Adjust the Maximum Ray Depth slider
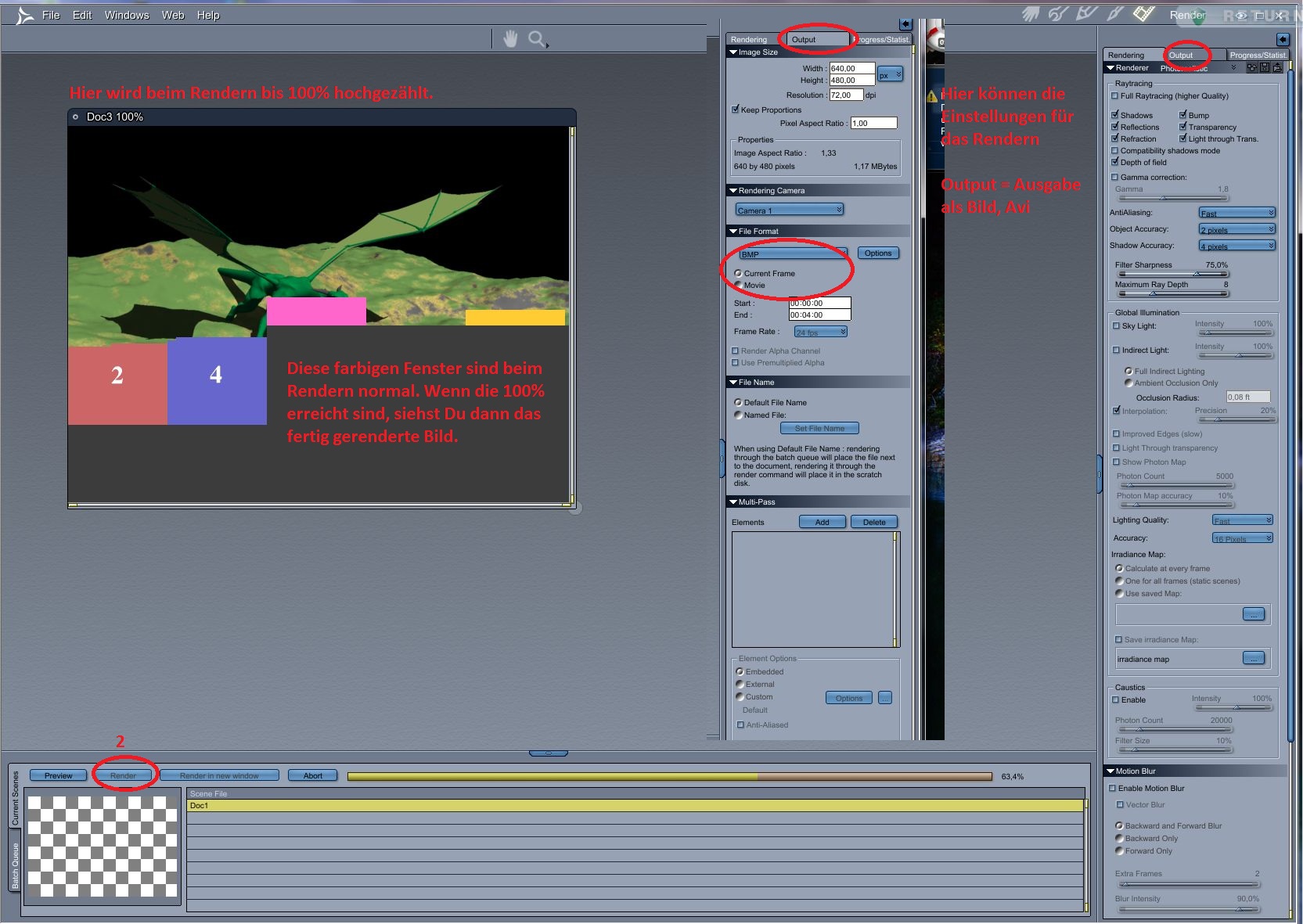1303x924 pixels. 1173,293
